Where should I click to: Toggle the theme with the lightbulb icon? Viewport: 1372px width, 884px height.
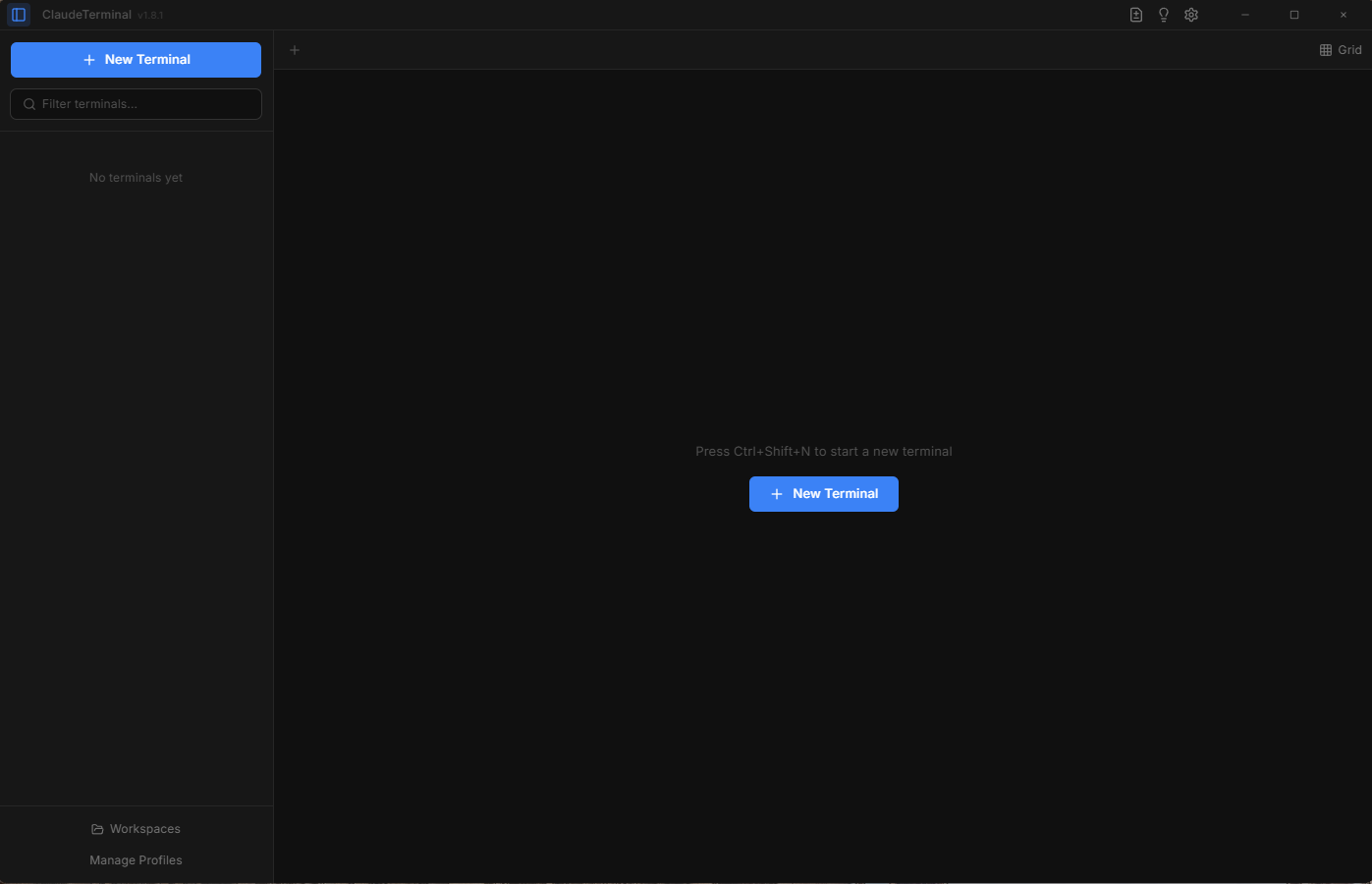[x=1163, y=14]
